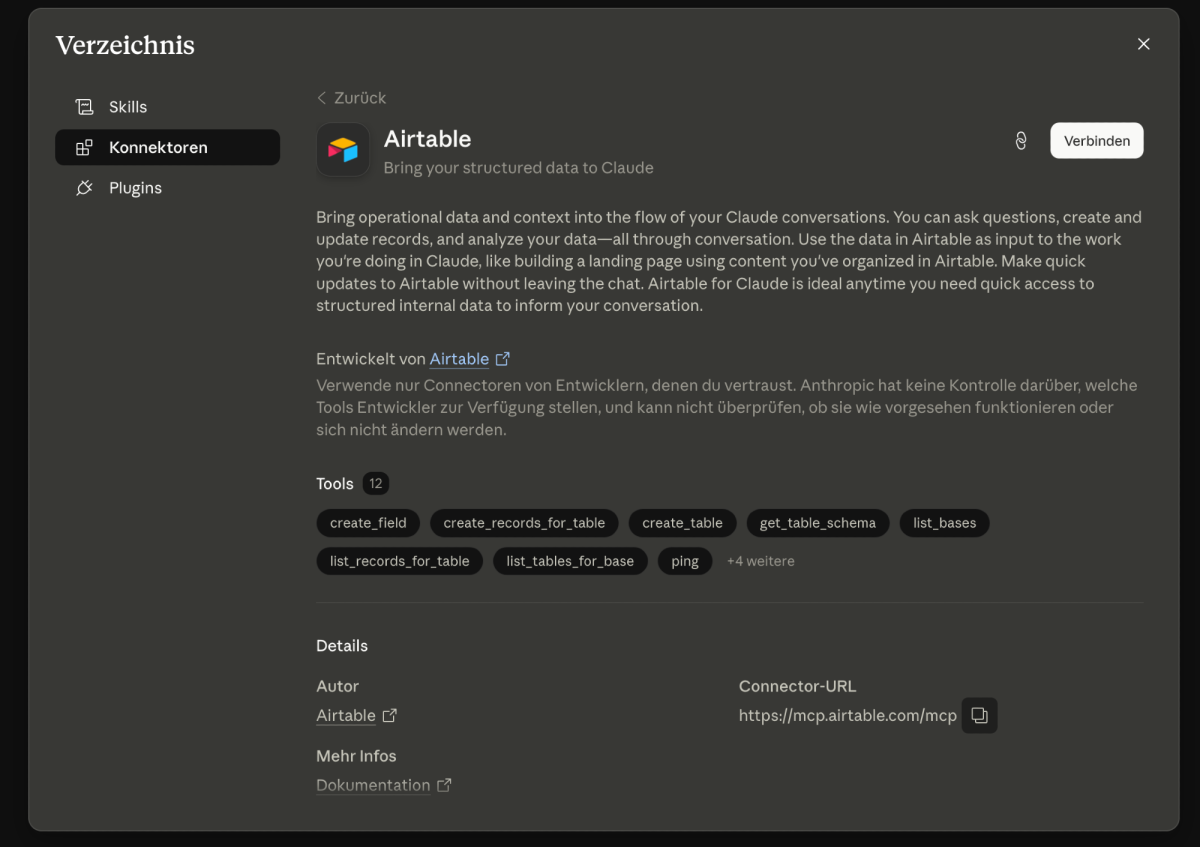Click the Verbinden button
Viewport: 1200px width, 847px height.
1097,141
